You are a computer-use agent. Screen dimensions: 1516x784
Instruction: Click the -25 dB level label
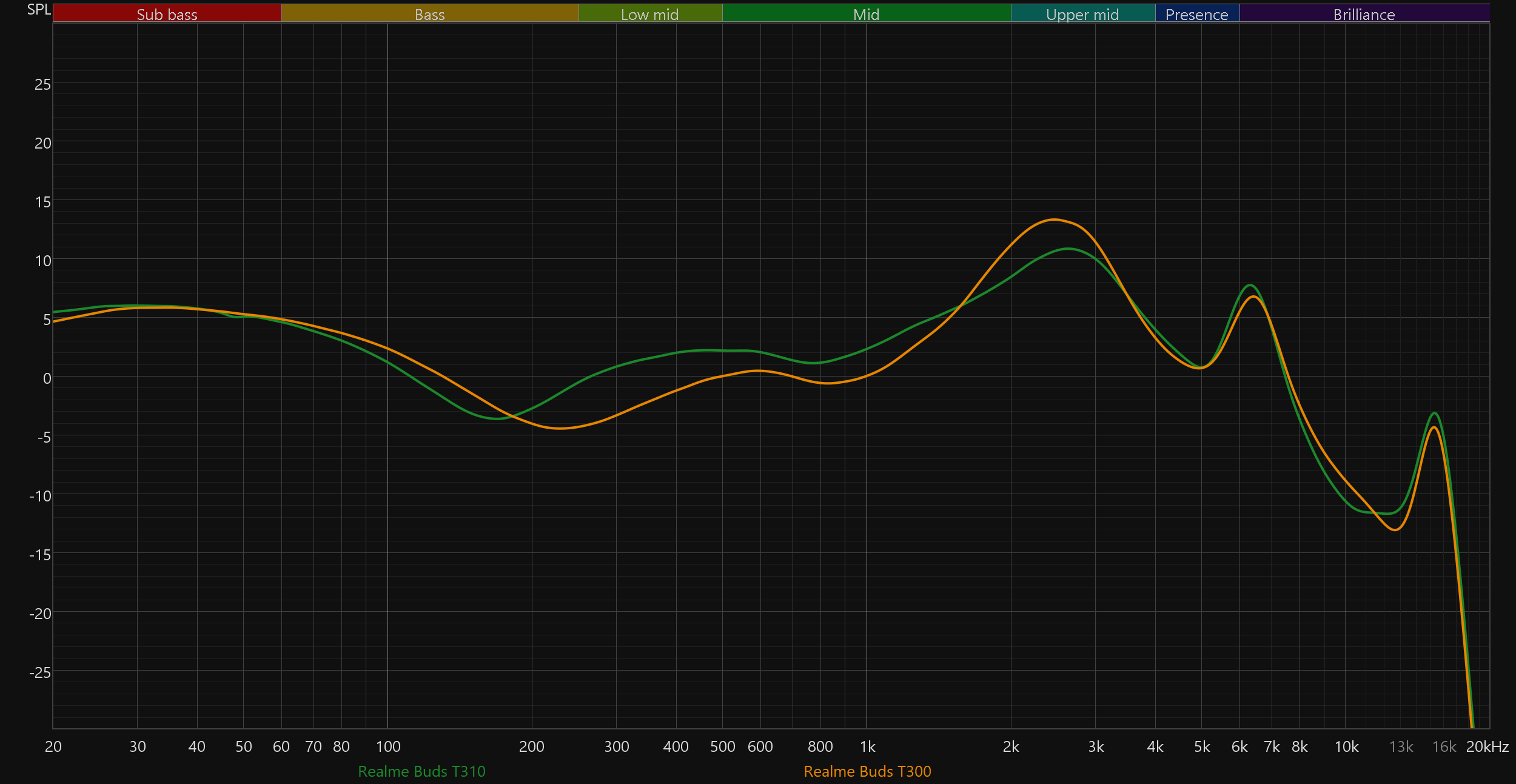click(x=40, y=672)
